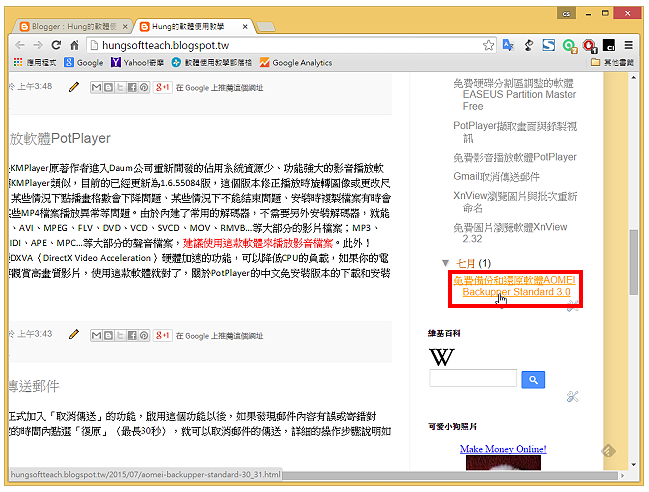Reload the page
This screenshot has width=649, height=492.
(56, 45)
